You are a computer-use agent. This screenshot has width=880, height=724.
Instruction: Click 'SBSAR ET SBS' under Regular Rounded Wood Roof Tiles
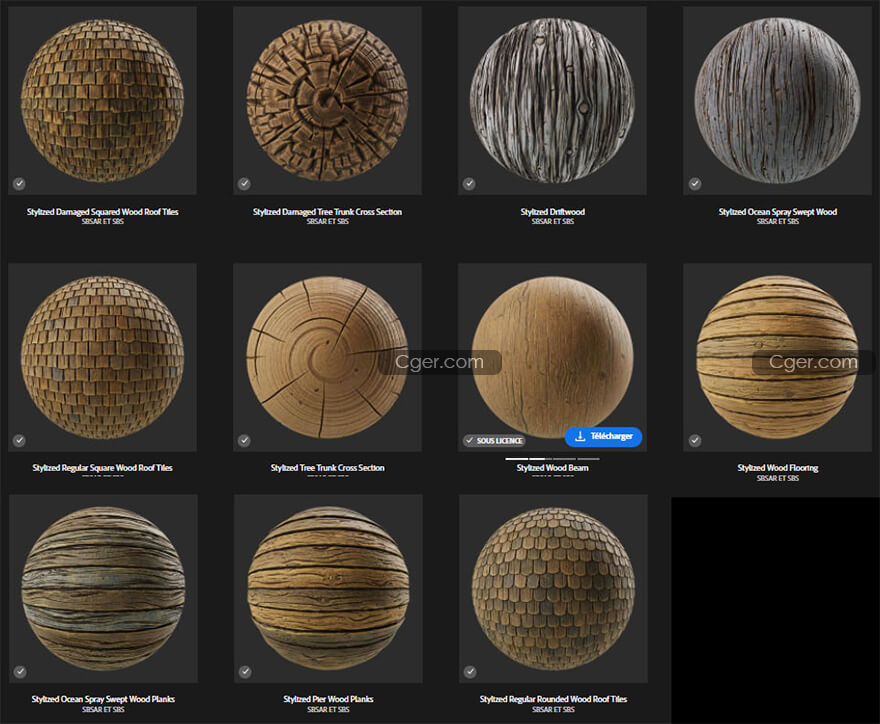(x=553, y=709)
